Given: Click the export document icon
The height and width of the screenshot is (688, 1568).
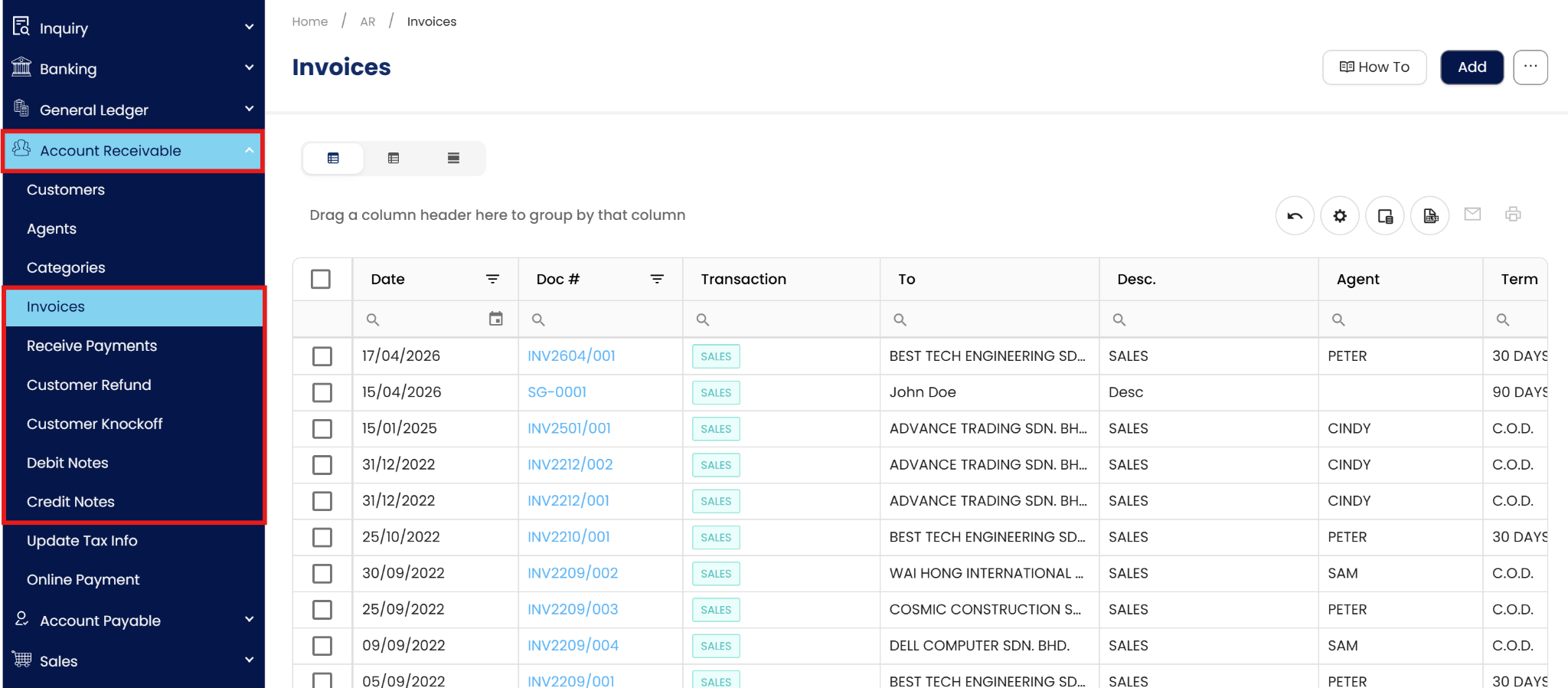Looking at the screenshot, I should tap(1430, 216).
